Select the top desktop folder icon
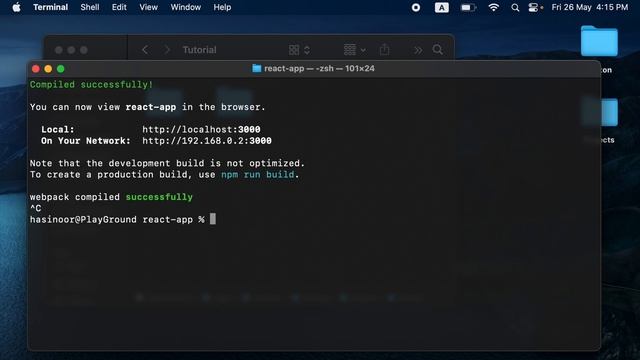This screenshot has width=640, height=360. pos(599,41)
